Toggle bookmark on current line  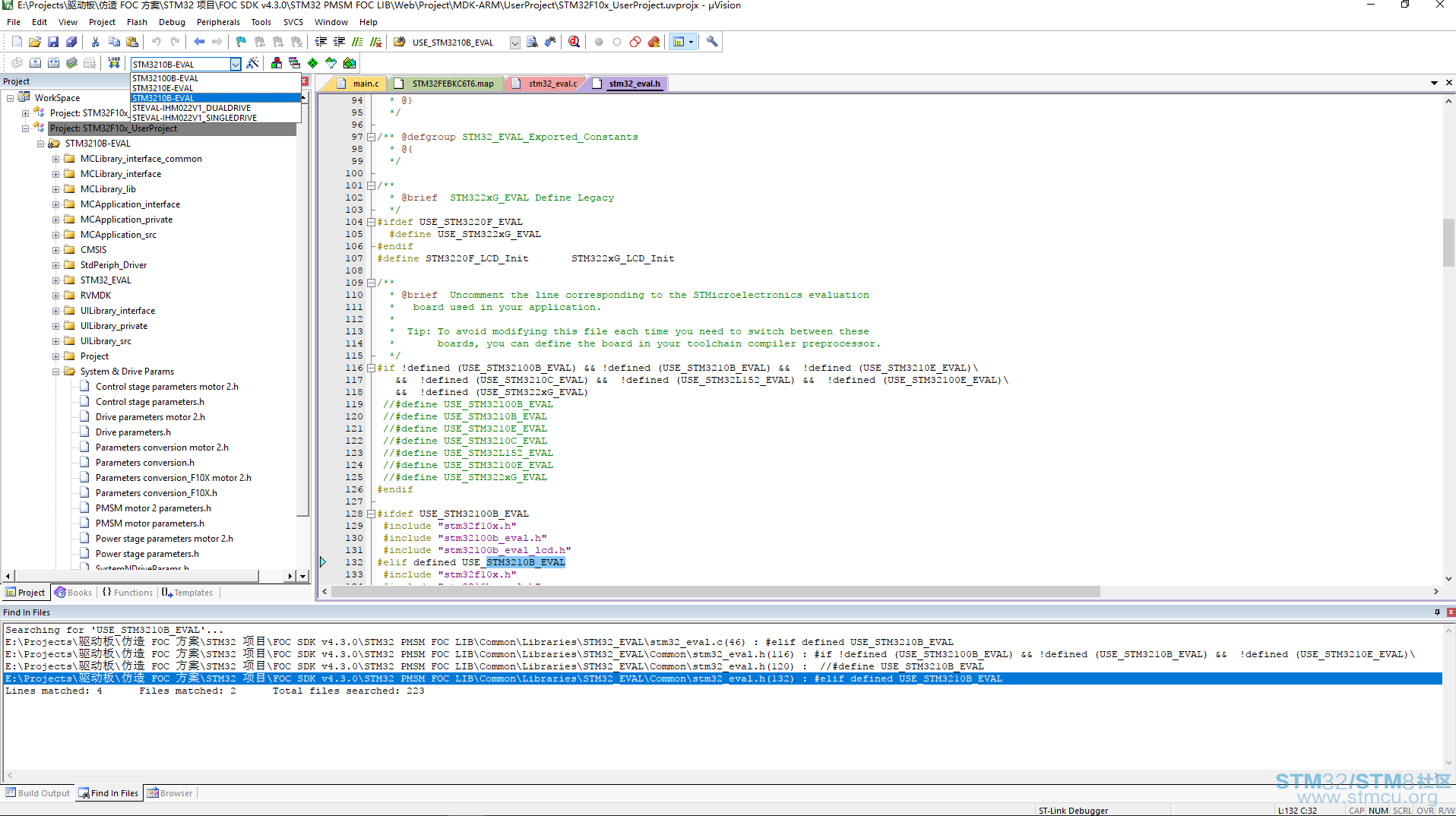pyautogui.click(x=241, y=42)
